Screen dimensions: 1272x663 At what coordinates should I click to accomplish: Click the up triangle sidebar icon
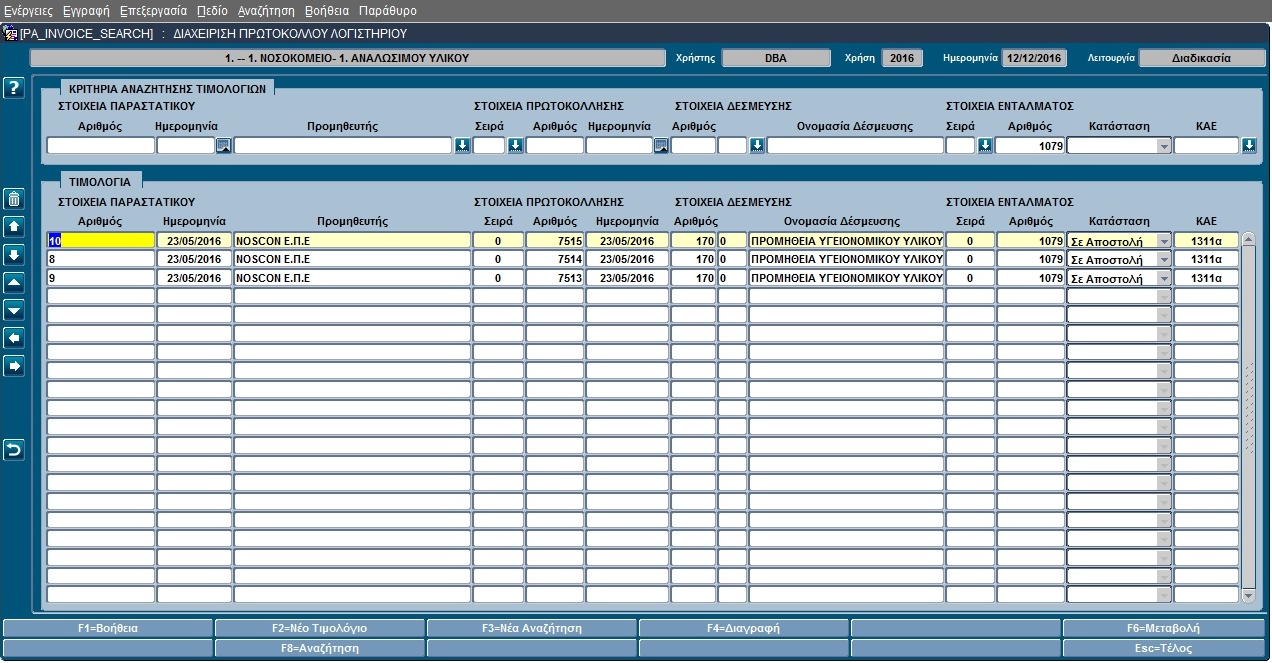14,282
